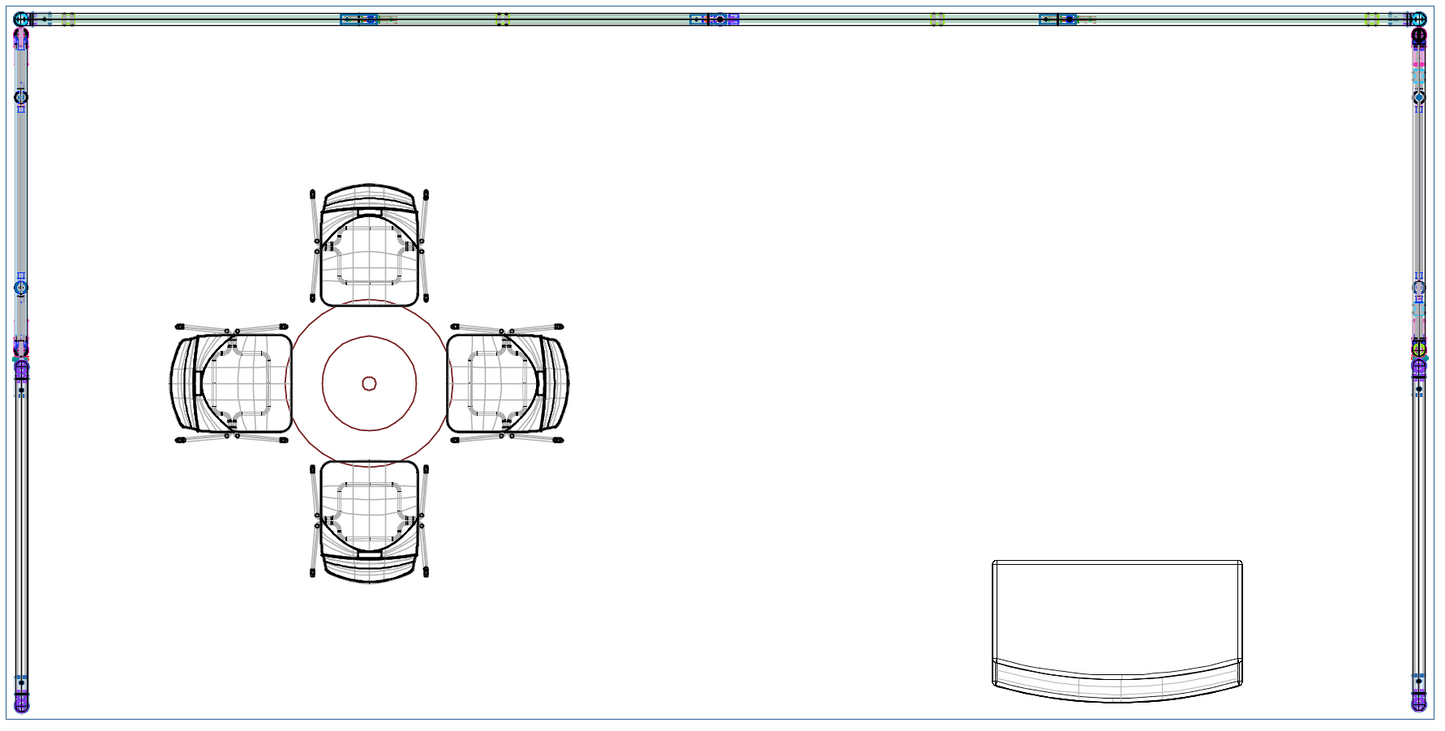Screen dimensions: 1445x731
Task: Select the blue connector at top wall center
Action: tap(720, 19)
